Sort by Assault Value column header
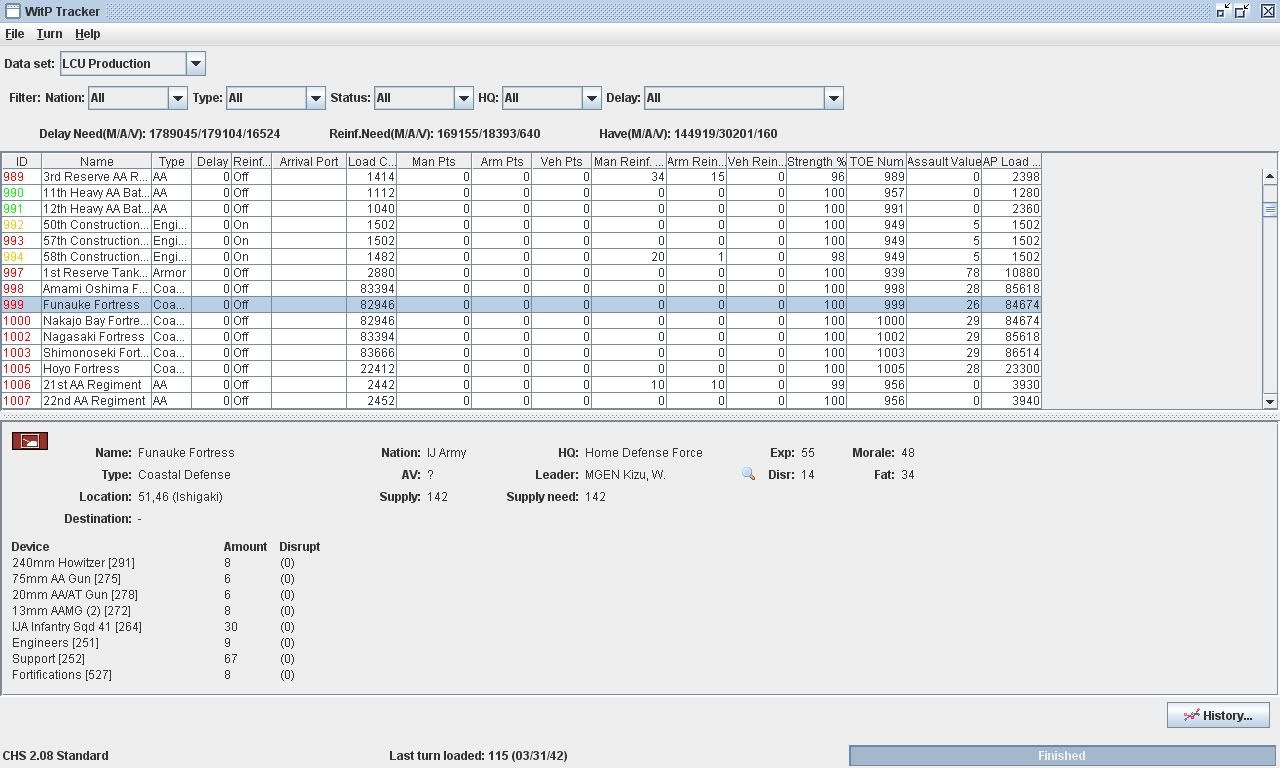The height and width of the screenshot is (768, 1280). point(944,161)
